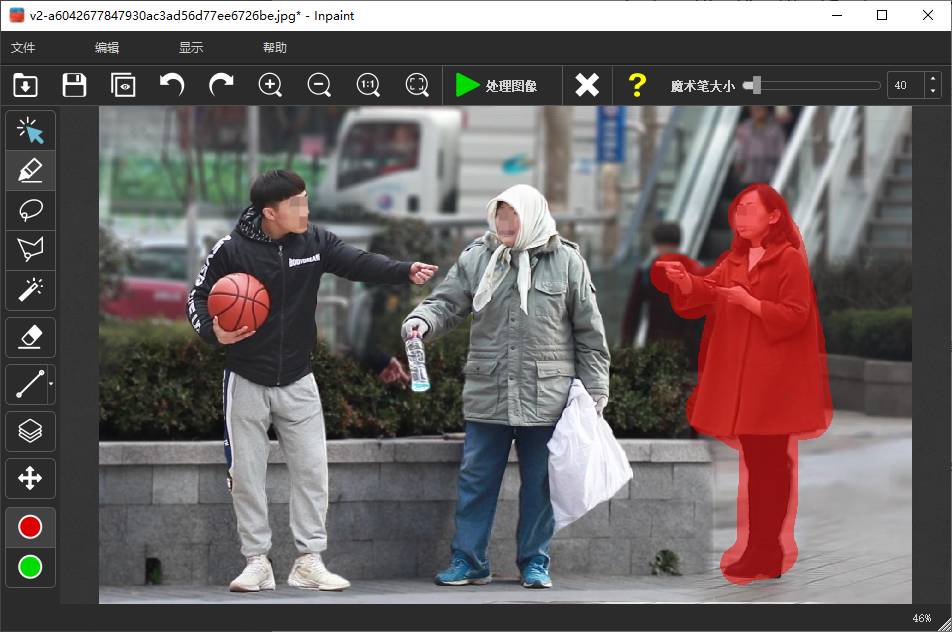This screenshot has height=632, width=952.
Task: Save the image with the floppy disk icon
Action: point(74,85)
